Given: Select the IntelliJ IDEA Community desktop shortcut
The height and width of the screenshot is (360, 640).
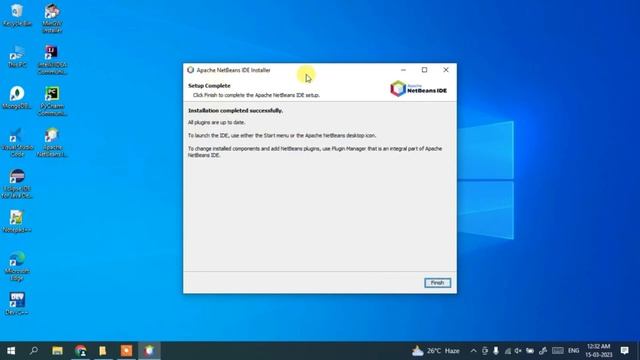Looking at the screenshot, I should coord(52,60).
